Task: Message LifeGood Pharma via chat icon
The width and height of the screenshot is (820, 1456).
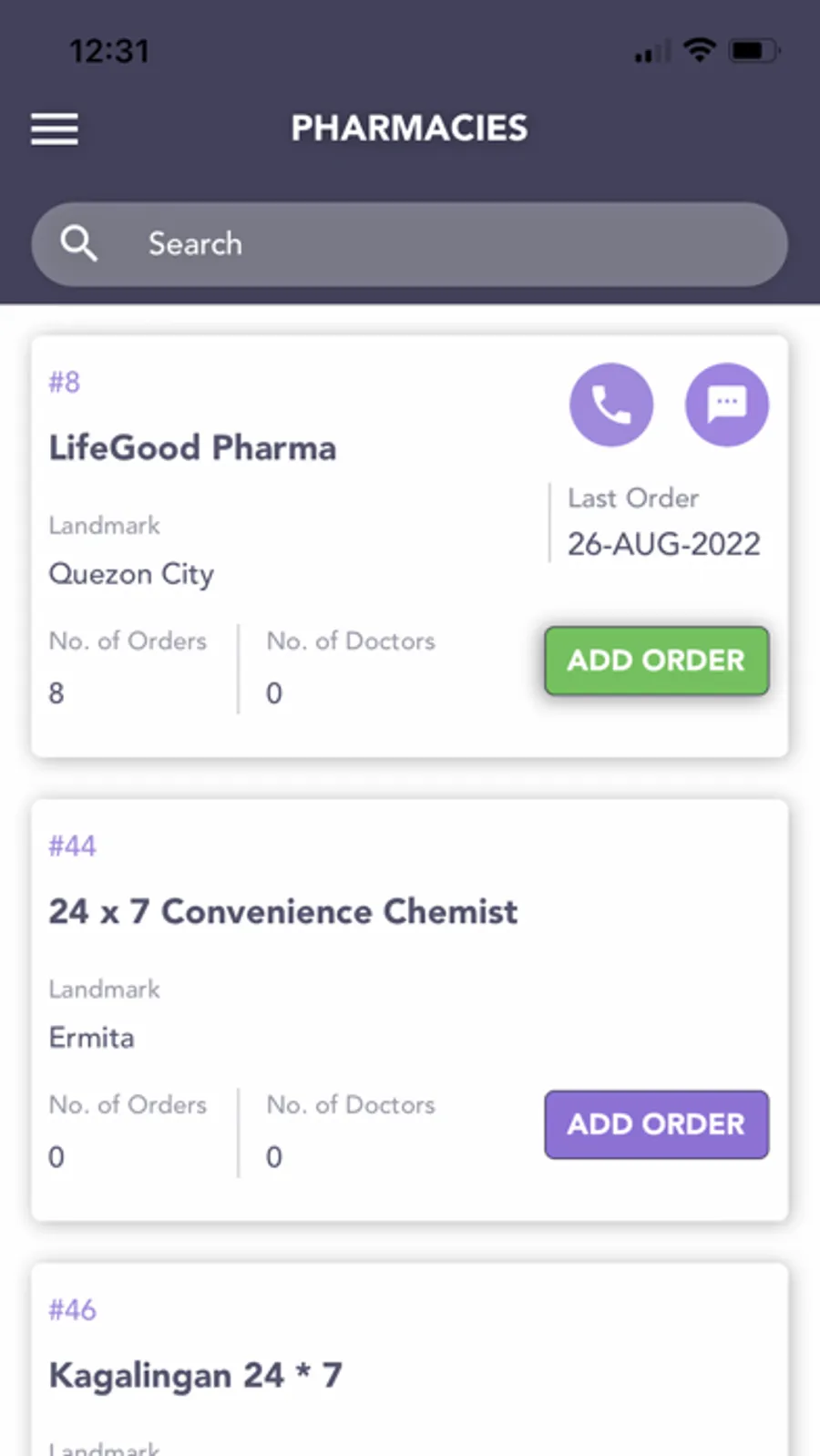Action: point(726,405)
